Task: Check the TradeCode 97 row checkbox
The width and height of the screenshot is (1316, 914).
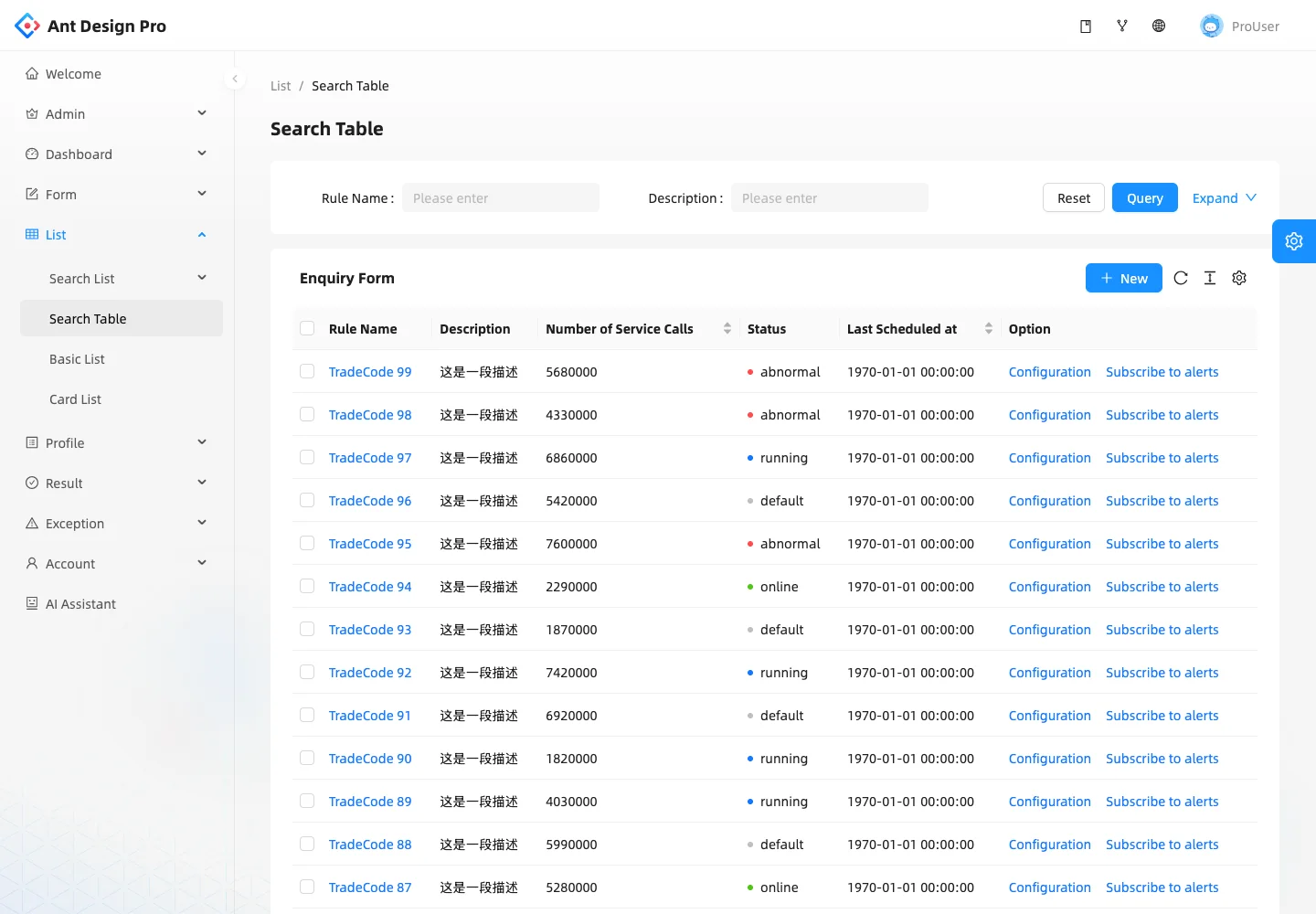Action: click(x=307, y=458)
